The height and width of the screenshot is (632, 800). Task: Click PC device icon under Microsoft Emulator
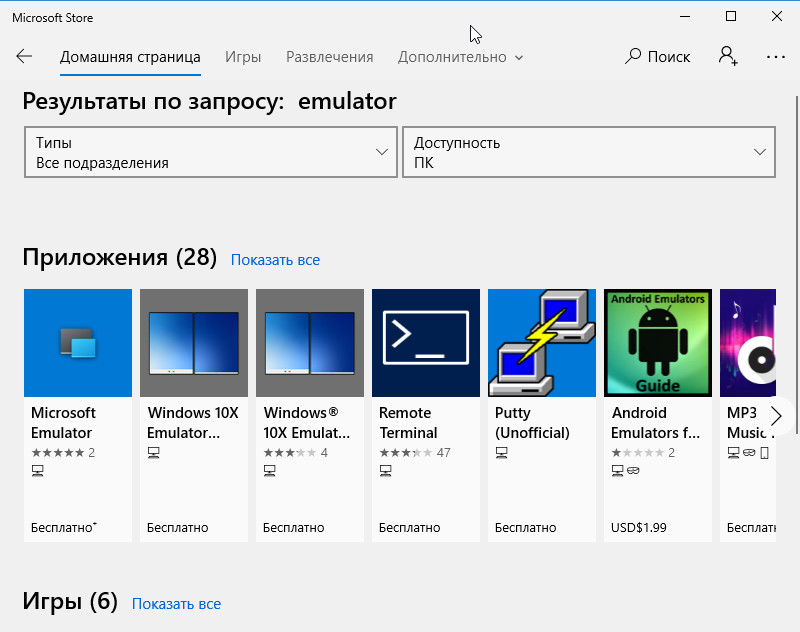coord(38,471)
